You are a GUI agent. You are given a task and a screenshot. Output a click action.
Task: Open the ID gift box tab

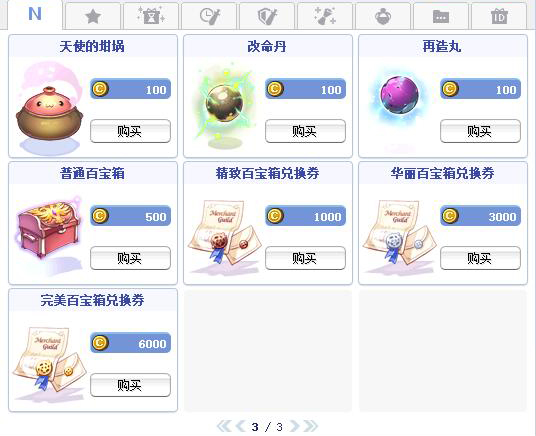click(499, 16)
